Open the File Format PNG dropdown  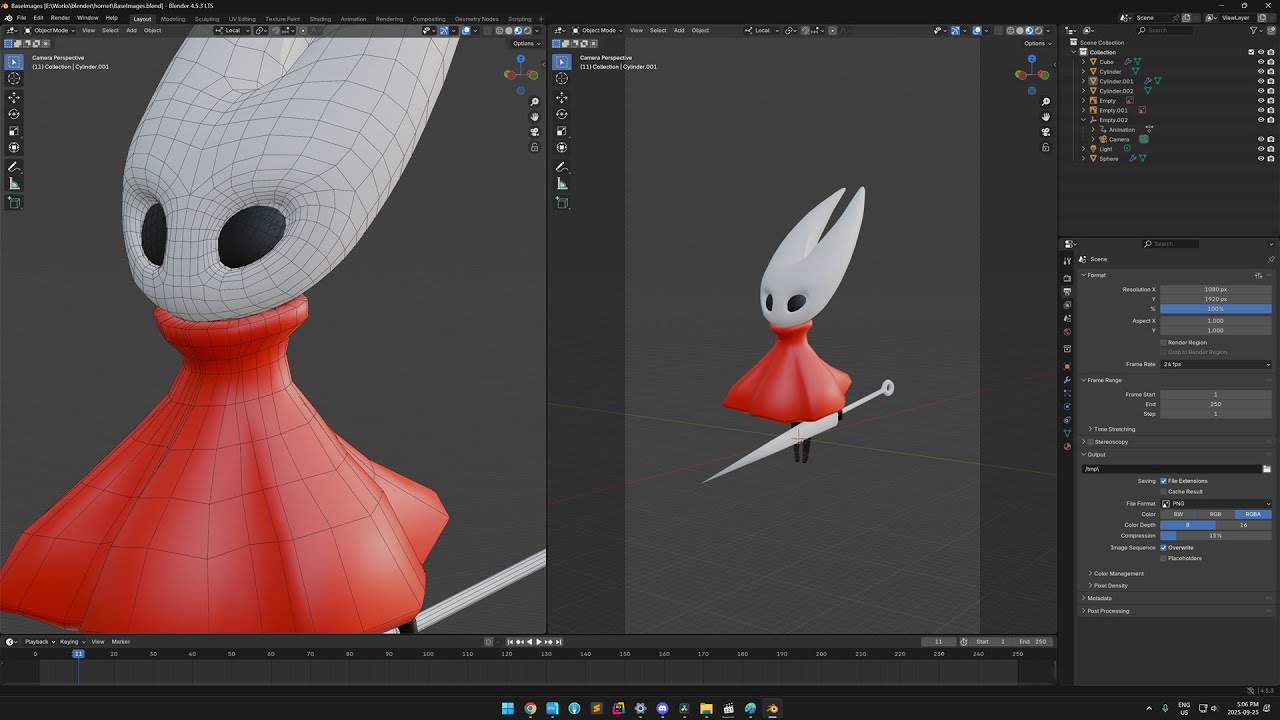click(1216, 504)
